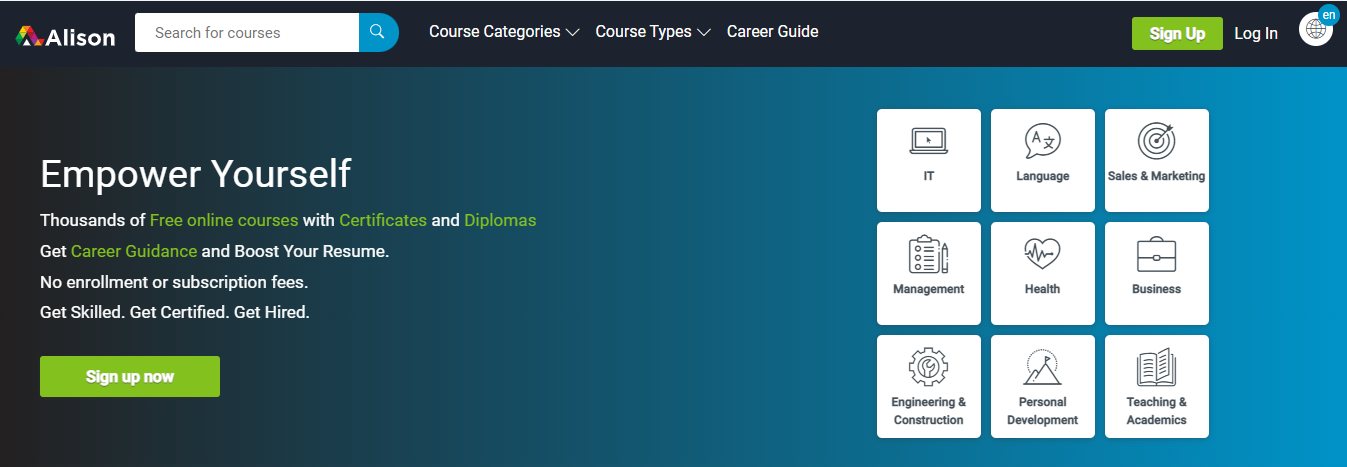Image resolution: width=1347 pixels, height=467 pixels.
Task: Choose the Sales & Marketing target tile
Action: coord(1156,160)
